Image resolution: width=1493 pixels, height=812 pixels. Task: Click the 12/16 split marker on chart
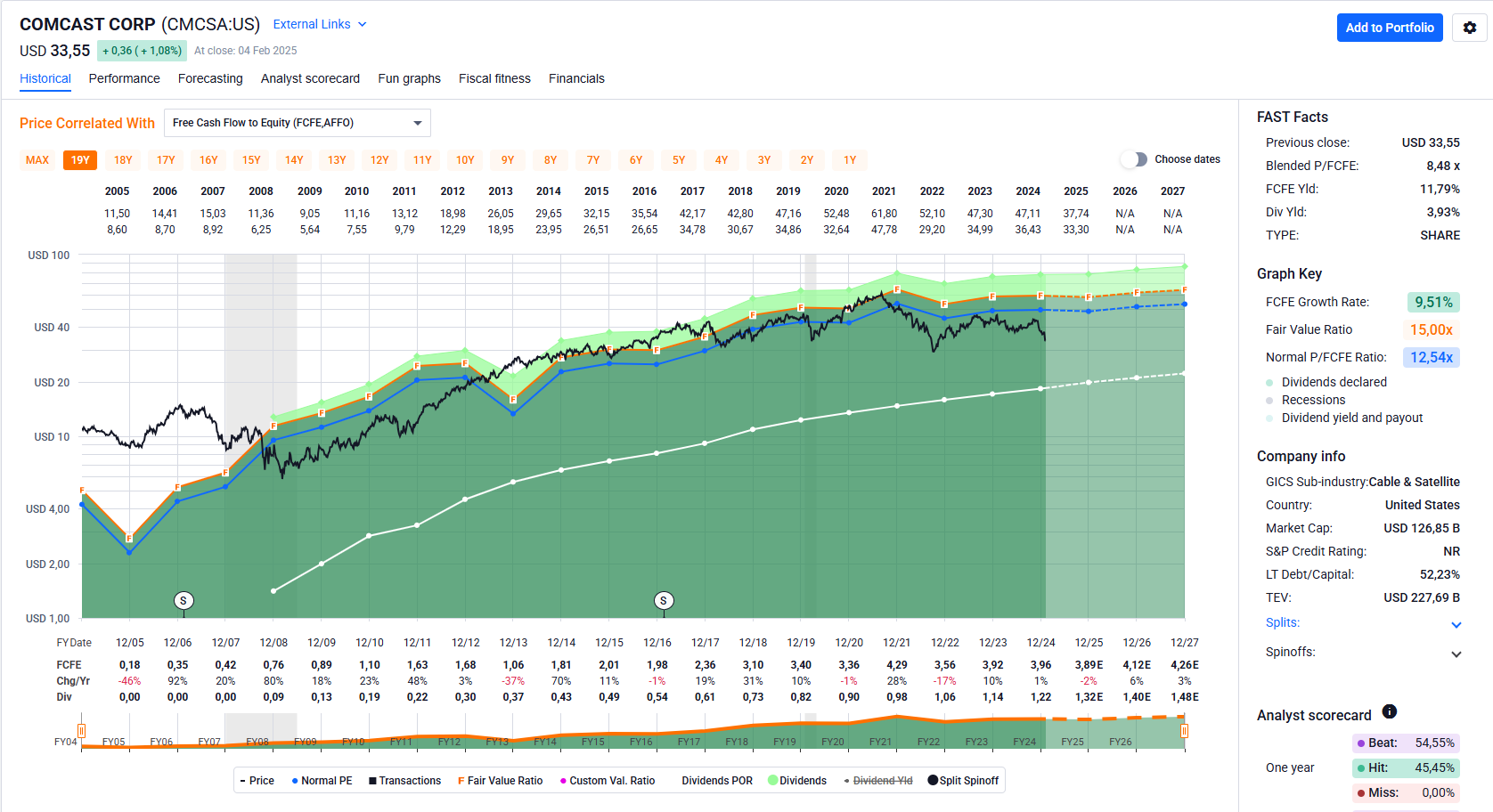click(663, 601)
